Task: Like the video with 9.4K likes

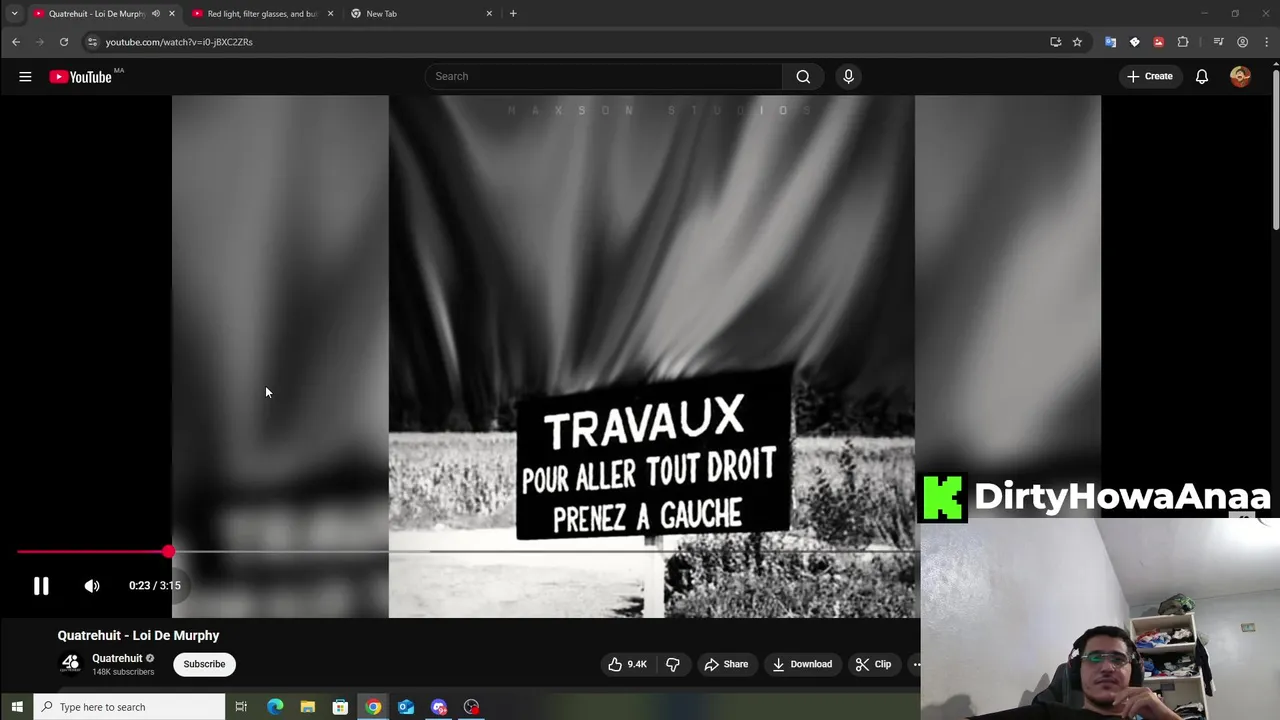Action: coord(627,664)
